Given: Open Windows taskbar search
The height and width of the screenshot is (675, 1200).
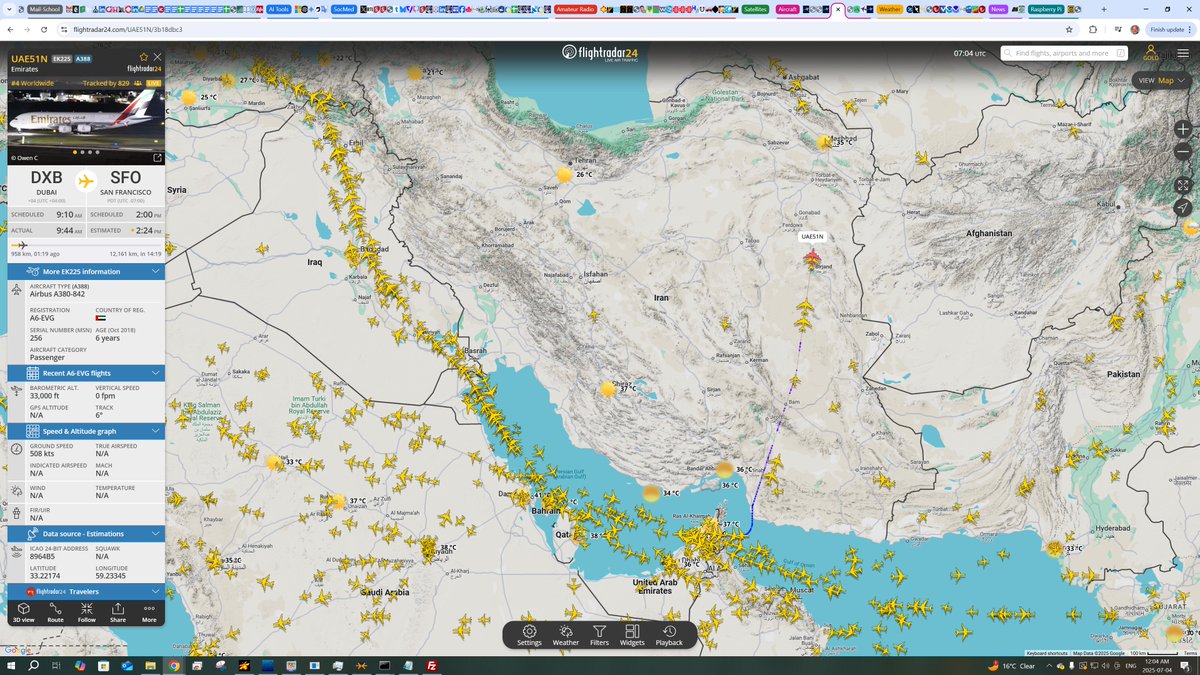Looking at the screenshot, I should coord(33,666).
